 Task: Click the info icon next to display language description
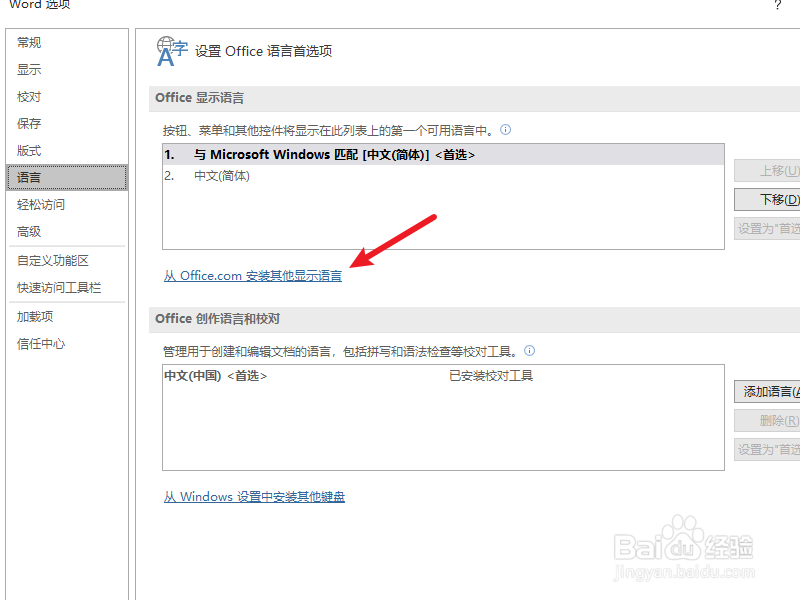tap(506, 127)
